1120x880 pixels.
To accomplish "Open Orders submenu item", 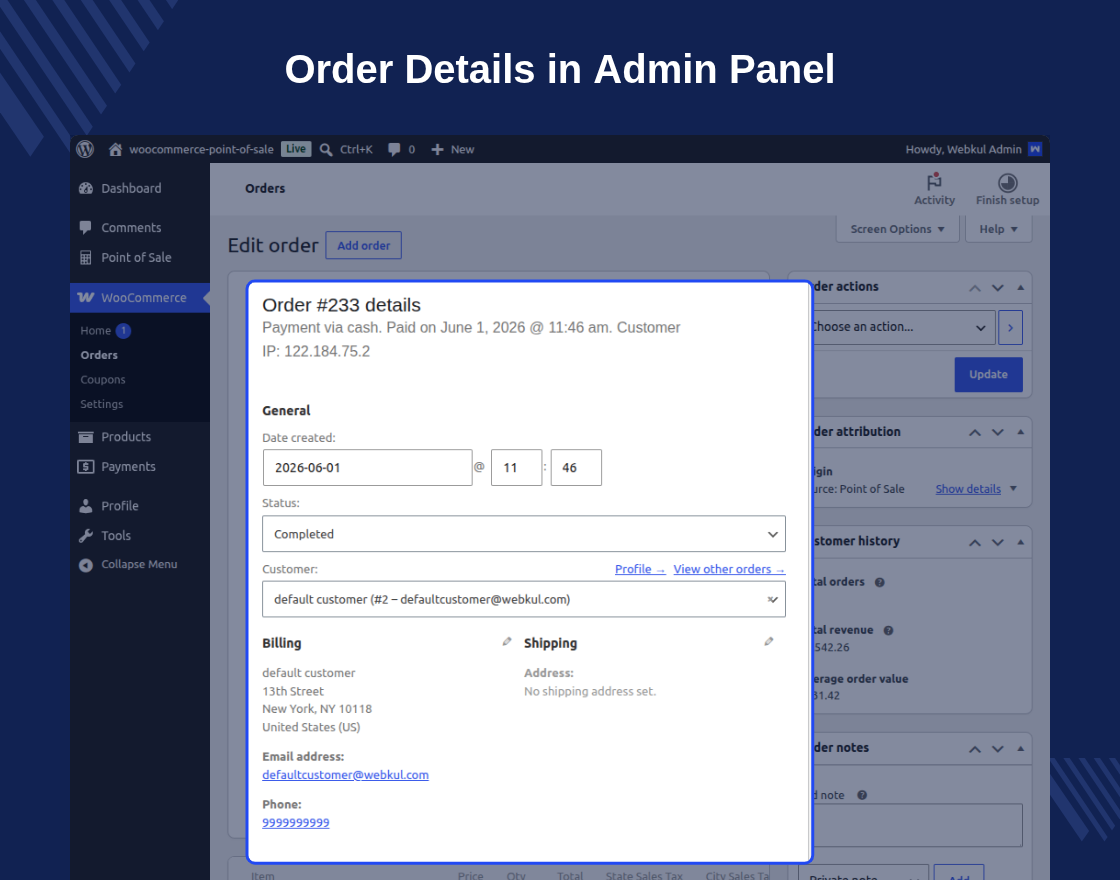I will [99, 355].
